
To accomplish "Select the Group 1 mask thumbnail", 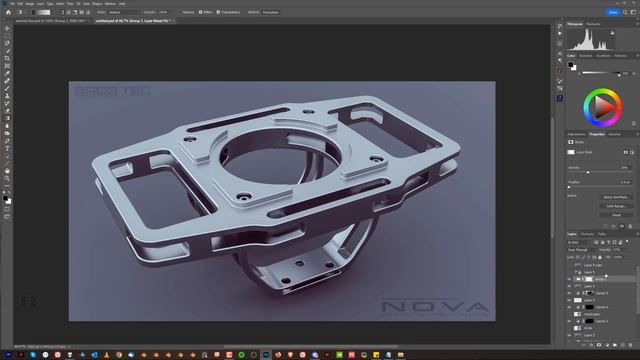I will pos(589,279).
